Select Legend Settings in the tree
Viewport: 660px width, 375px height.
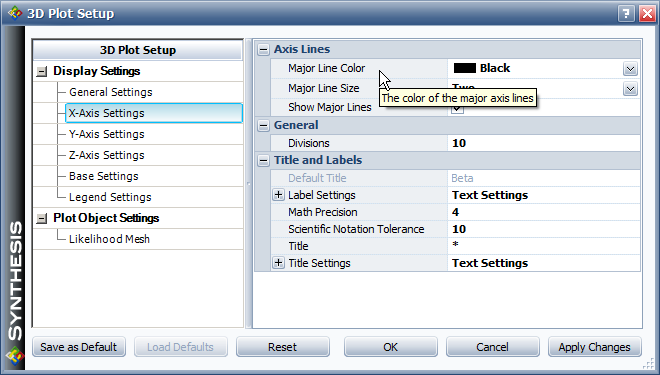coord(110,197)
